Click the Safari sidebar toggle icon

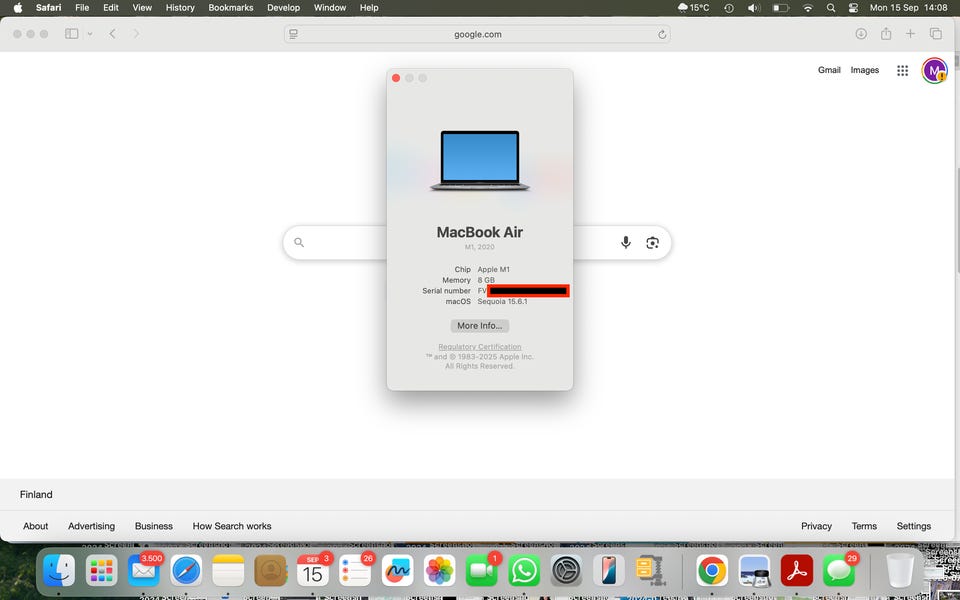click(71, 34)
